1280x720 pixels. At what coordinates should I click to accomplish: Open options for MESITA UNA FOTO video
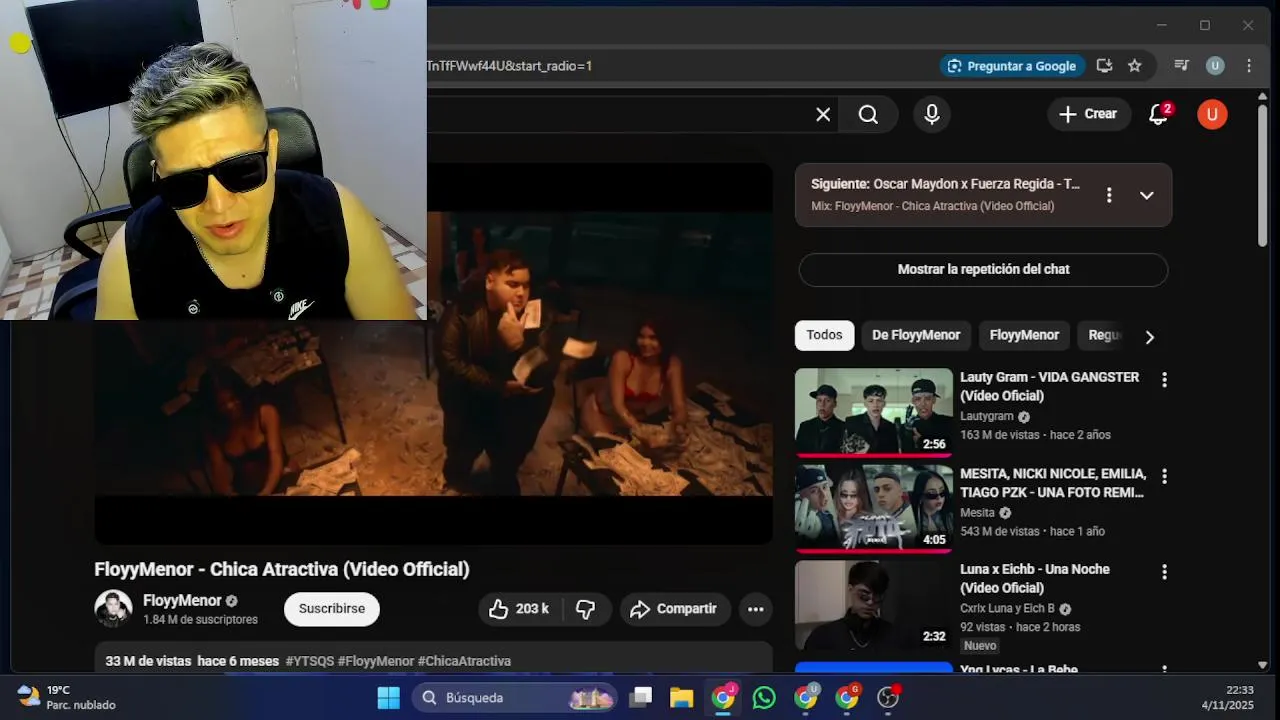(1164, 476)
